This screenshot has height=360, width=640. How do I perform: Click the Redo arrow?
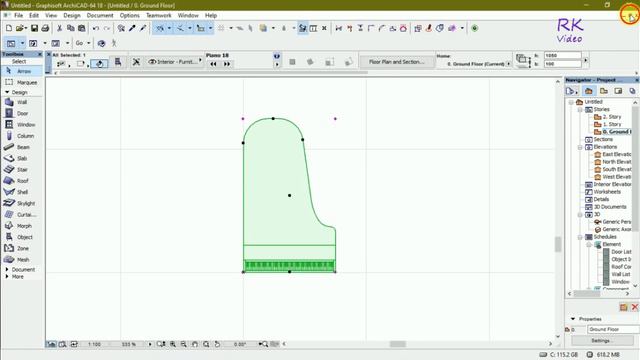107,28
